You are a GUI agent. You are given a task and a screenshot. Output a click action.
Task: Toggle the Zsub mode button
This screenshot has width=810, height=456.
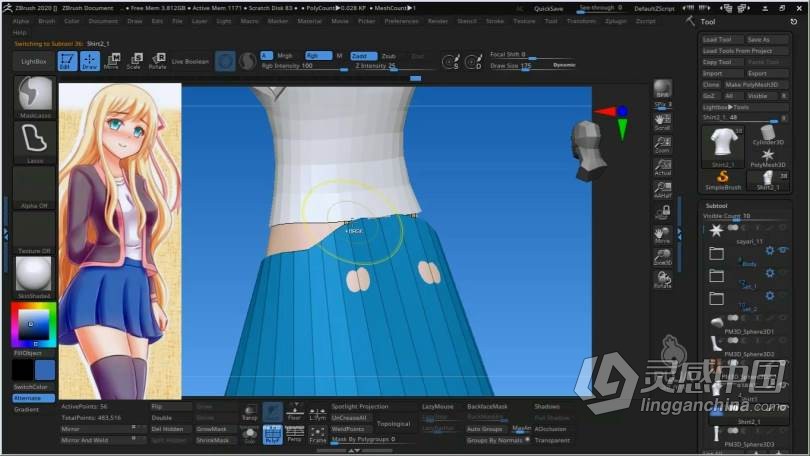388,56
